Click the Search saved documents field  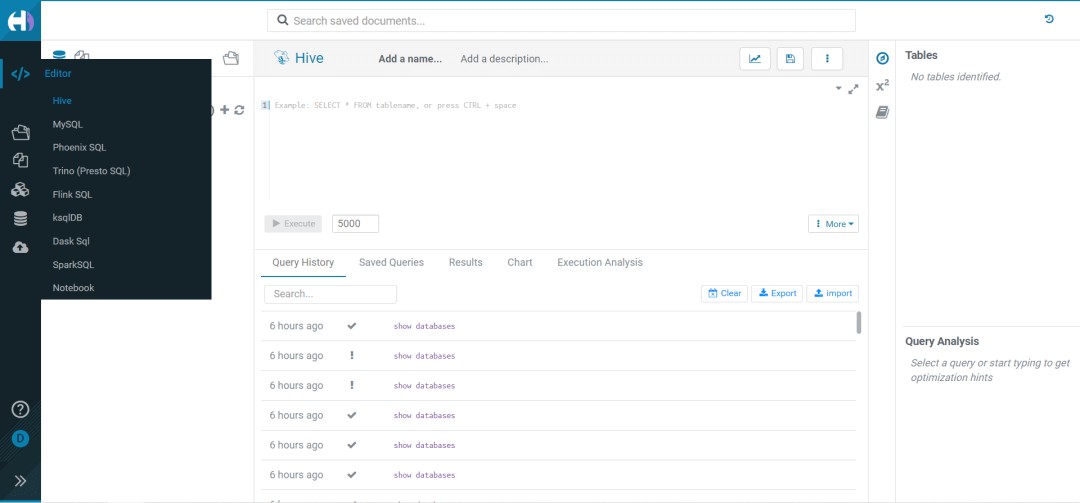[561, 20]
